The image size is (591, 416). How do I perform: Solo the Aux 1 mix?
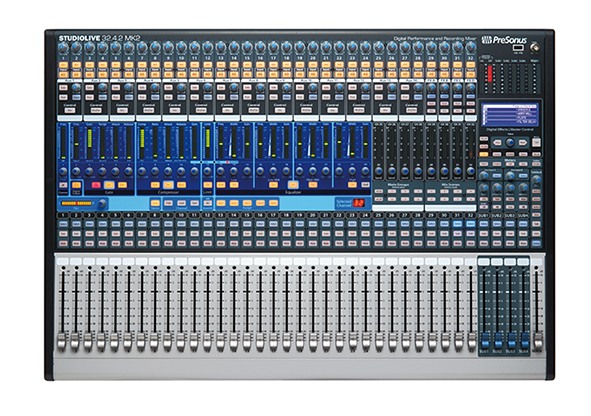pyautogui.click(x=63, y=87)
